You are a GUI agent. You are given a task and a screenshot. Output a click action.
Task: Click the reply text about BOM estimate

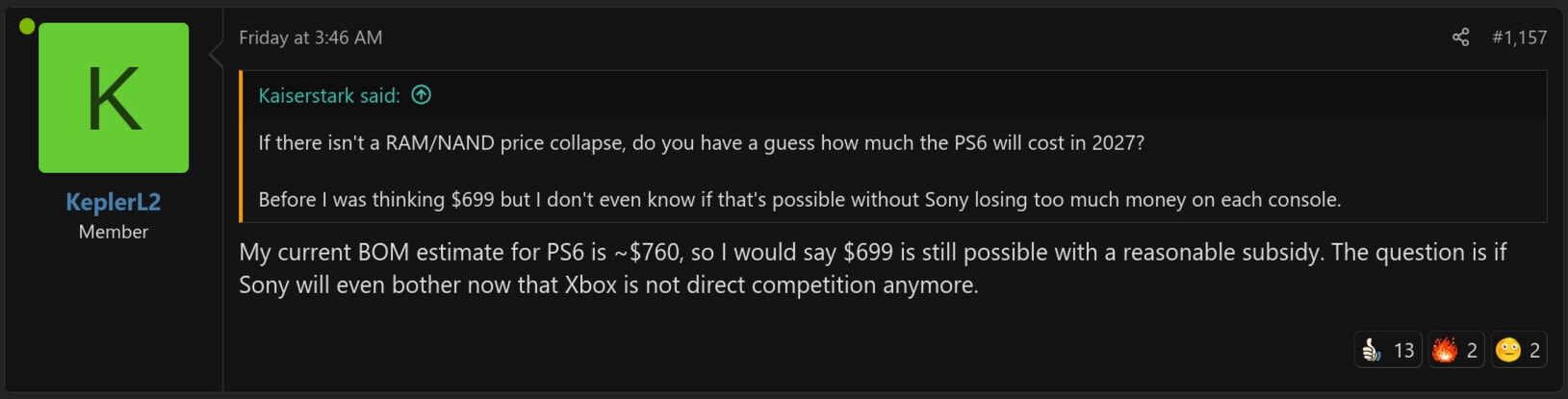[872, 253]
